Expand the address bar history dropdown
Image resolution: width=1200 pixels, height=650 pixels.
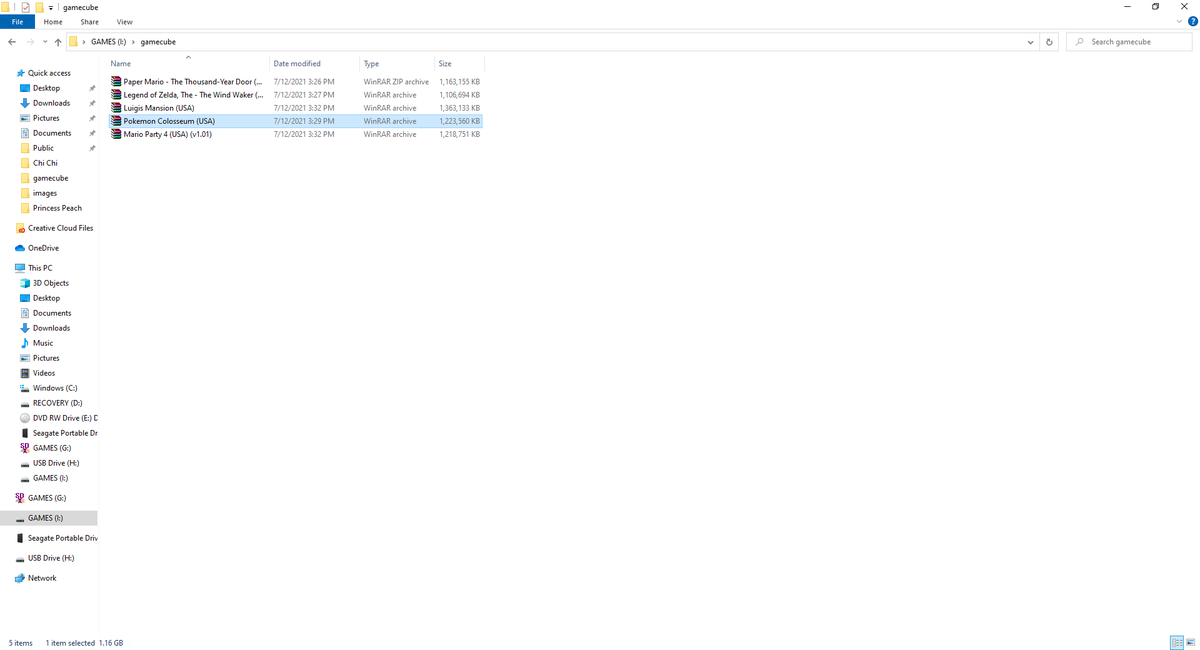point(1030,42)
